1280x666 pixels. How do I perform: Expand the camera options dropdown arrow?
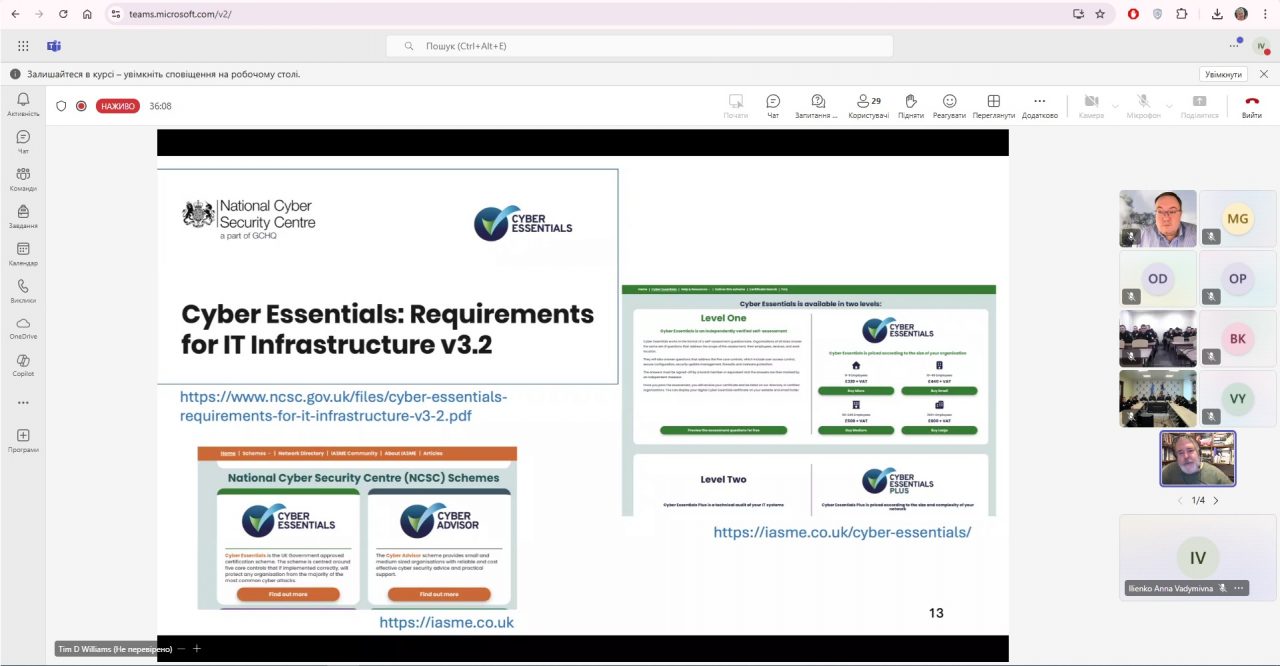click(x=1116, y=103)
